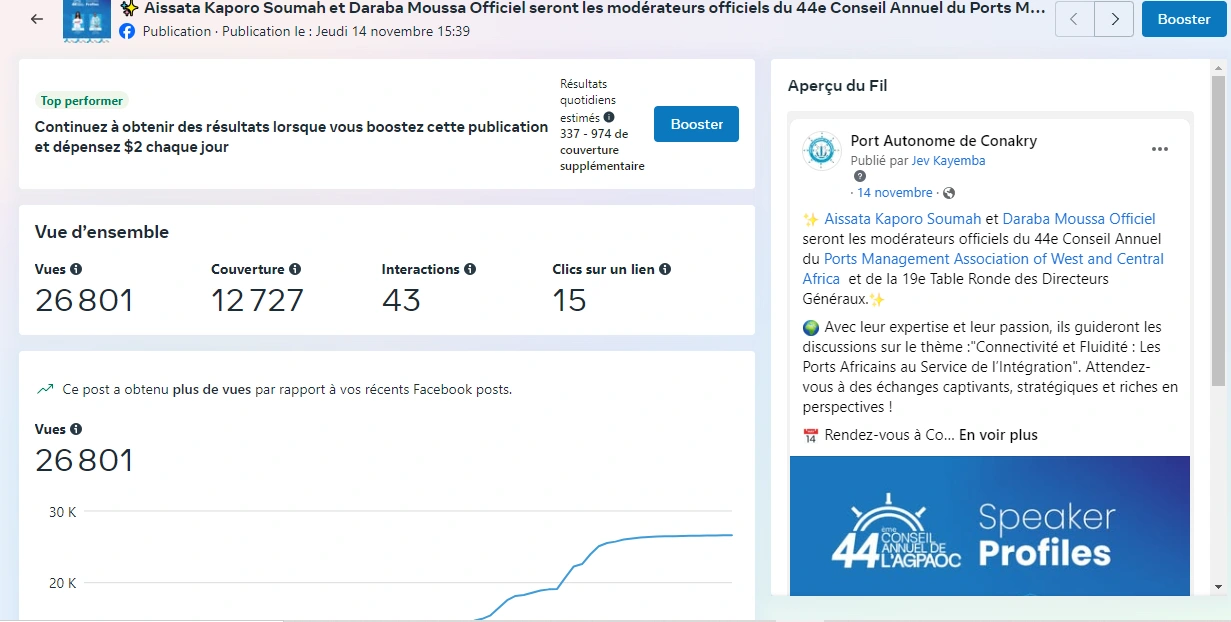The width and height of the screenshot is (1231, 622).
Task: Click the 26 801 views value in overview
Action: coord(84,300)
